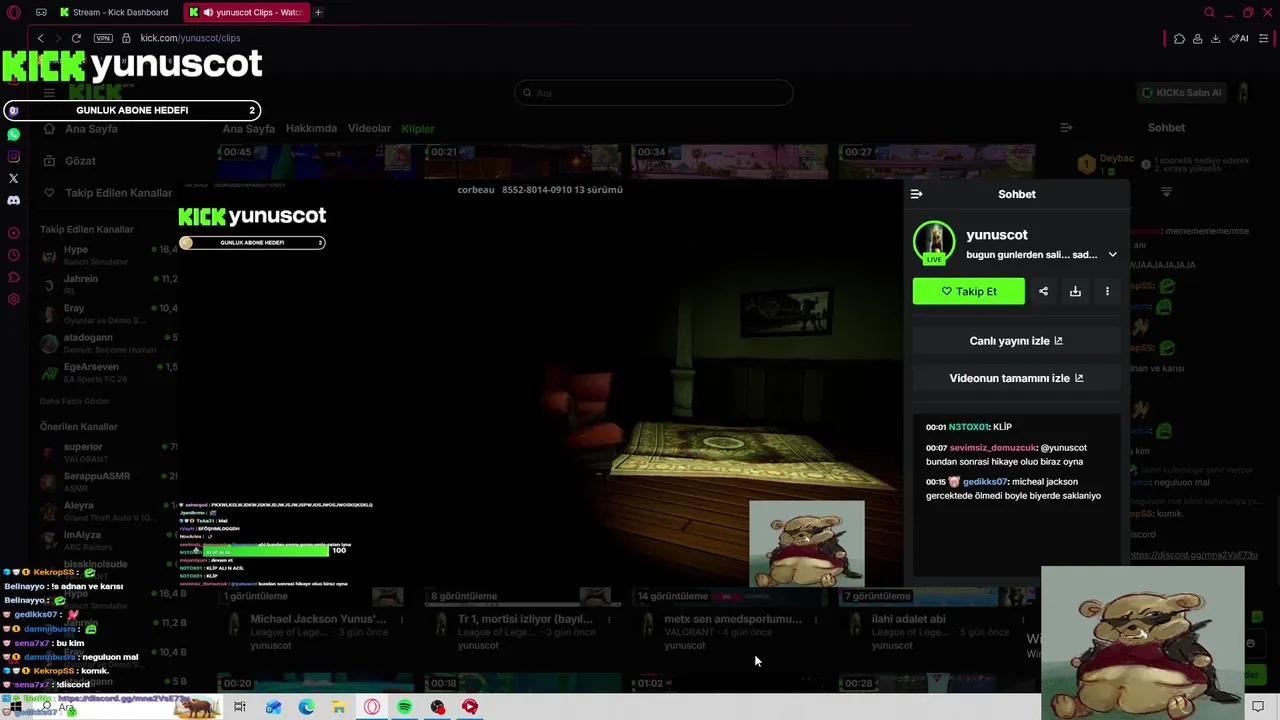
Task: Open the 00:45 clip thumbnail
Action: point(318,160)
